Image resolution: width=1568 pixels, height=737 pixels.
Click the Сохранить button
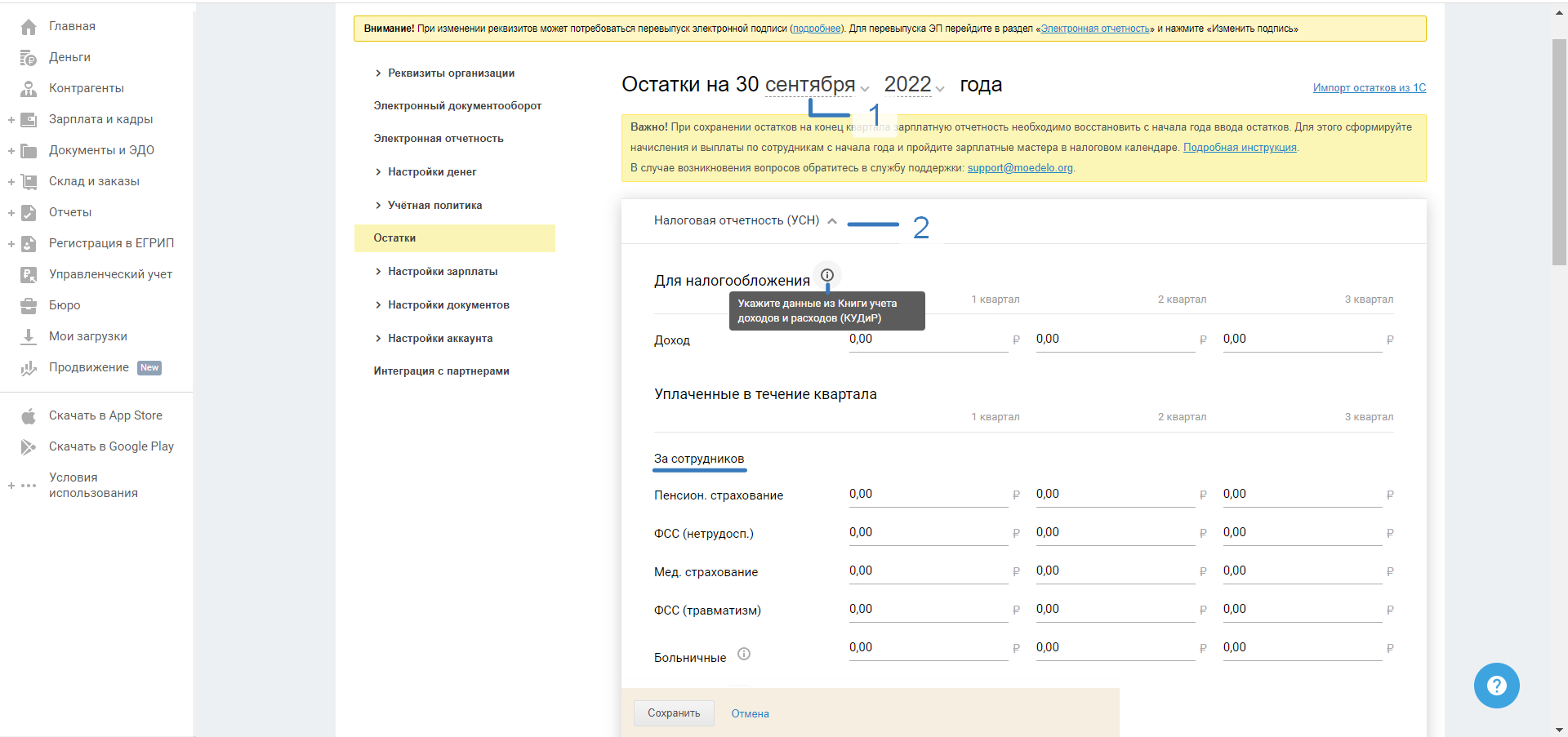coord(674,713)
